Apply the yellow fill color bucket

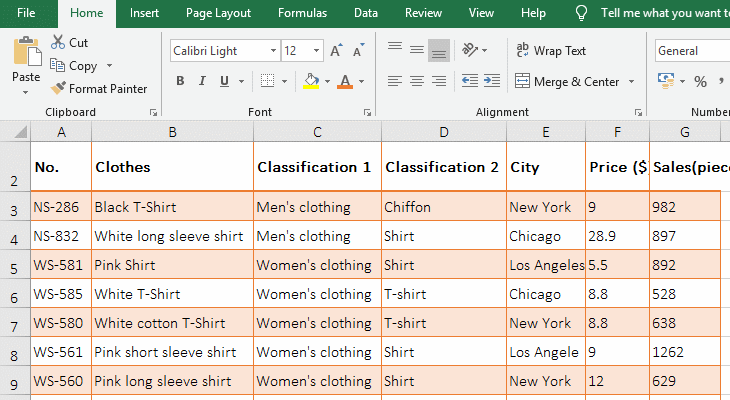[311, 81]
